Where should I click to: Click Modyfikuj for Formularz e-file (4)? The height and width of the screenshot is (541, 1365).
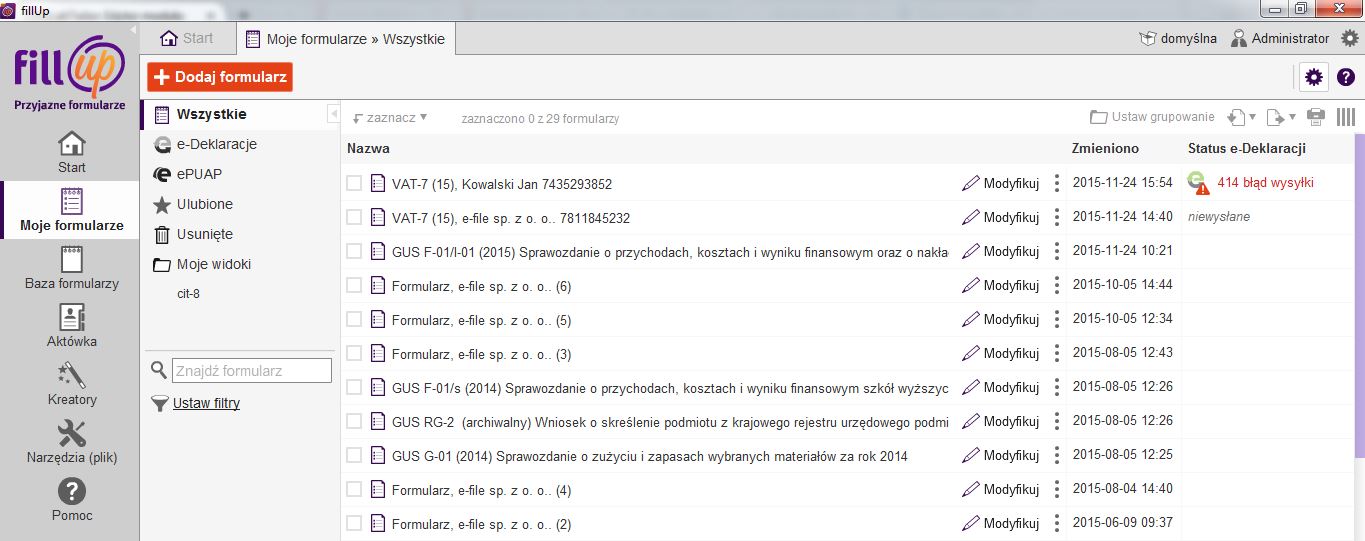click(x=1001, y=489)
